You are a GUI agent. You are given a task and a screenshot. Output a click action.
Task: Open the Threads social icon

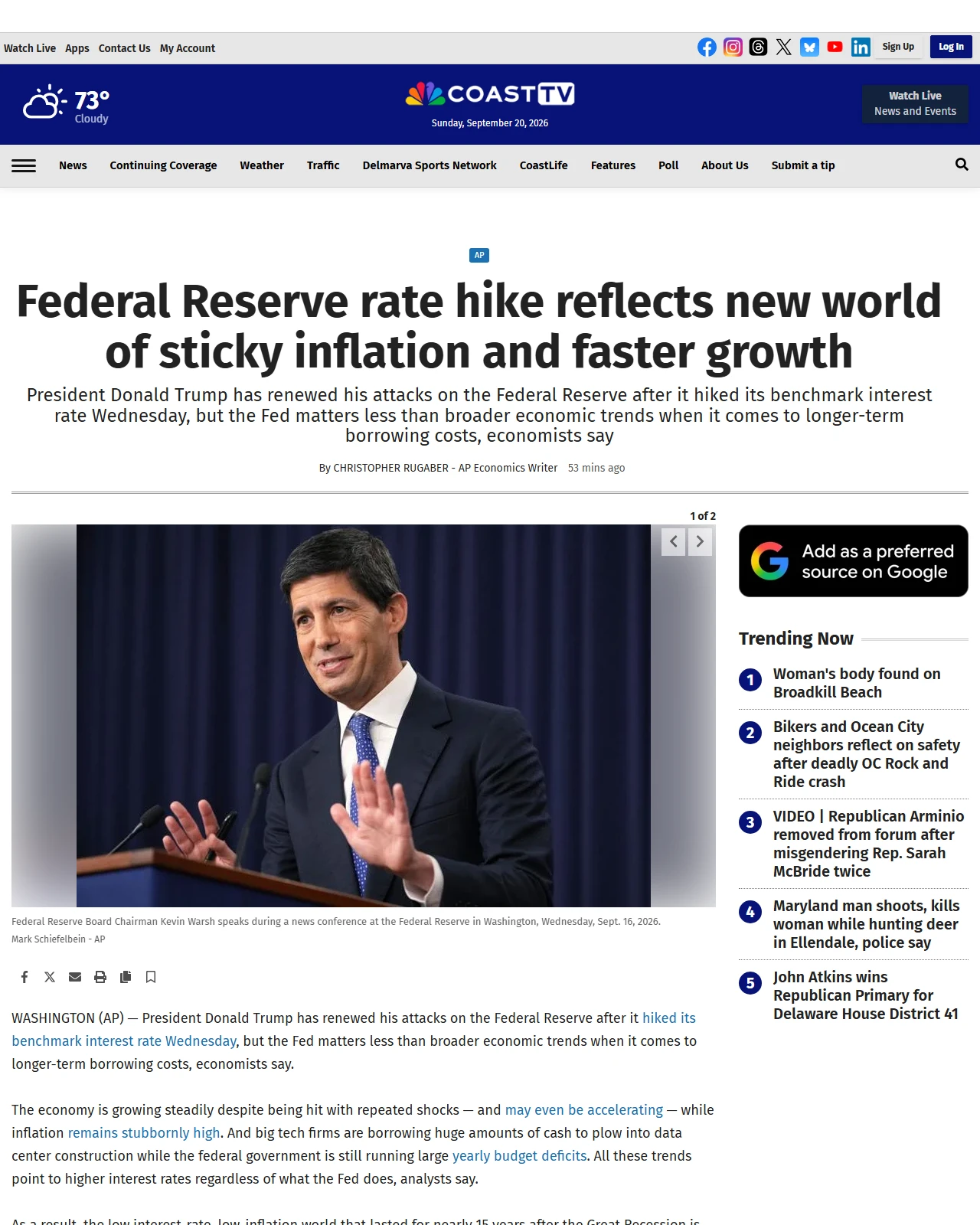point(758,47)
